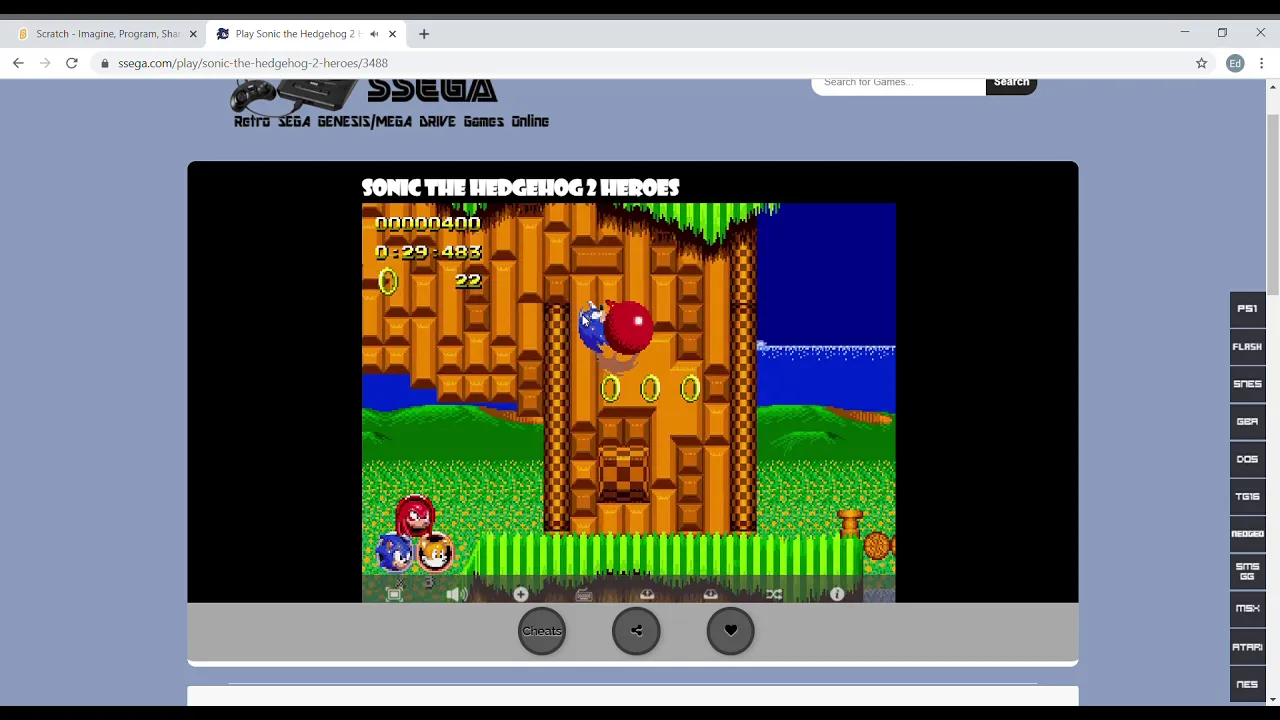Go forward in browser history
Viewport: 1280px width, 720px height.
point(45,63)
